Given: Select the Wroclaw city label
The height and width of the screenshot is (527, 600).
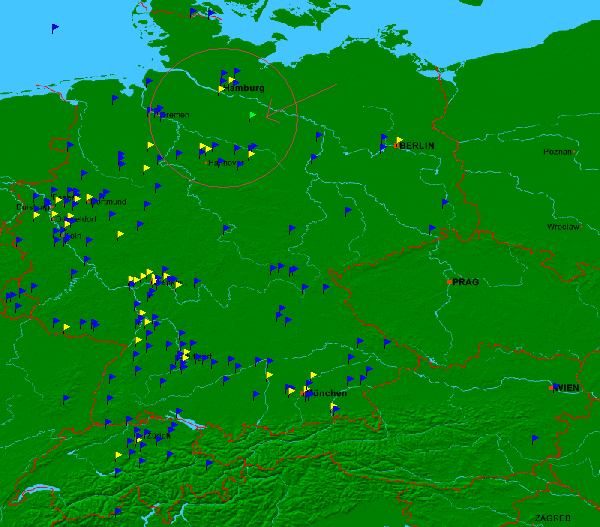Looking at the screenshot, I should pyautogui.click(x=562, y=227).
